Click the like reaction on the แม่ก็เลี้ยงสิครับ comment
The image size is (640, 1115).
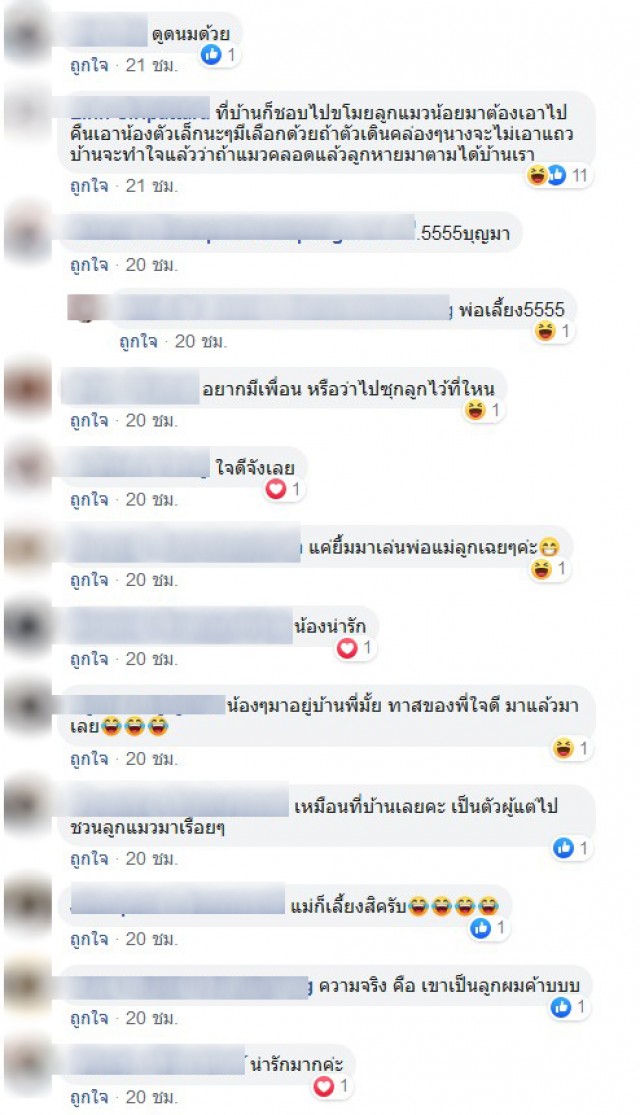pyautogui.click(x=481, y=927)
